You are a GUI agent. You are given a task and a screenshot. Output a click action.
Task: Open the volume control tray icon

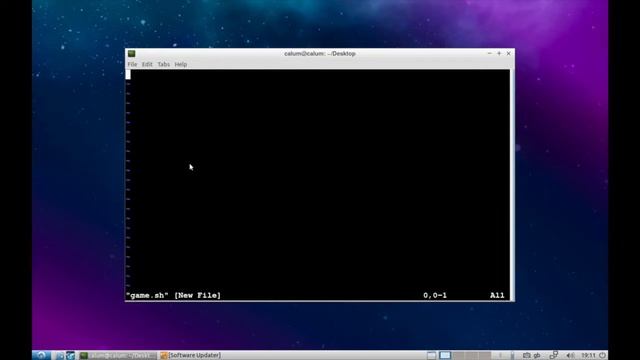pos(571,356)
